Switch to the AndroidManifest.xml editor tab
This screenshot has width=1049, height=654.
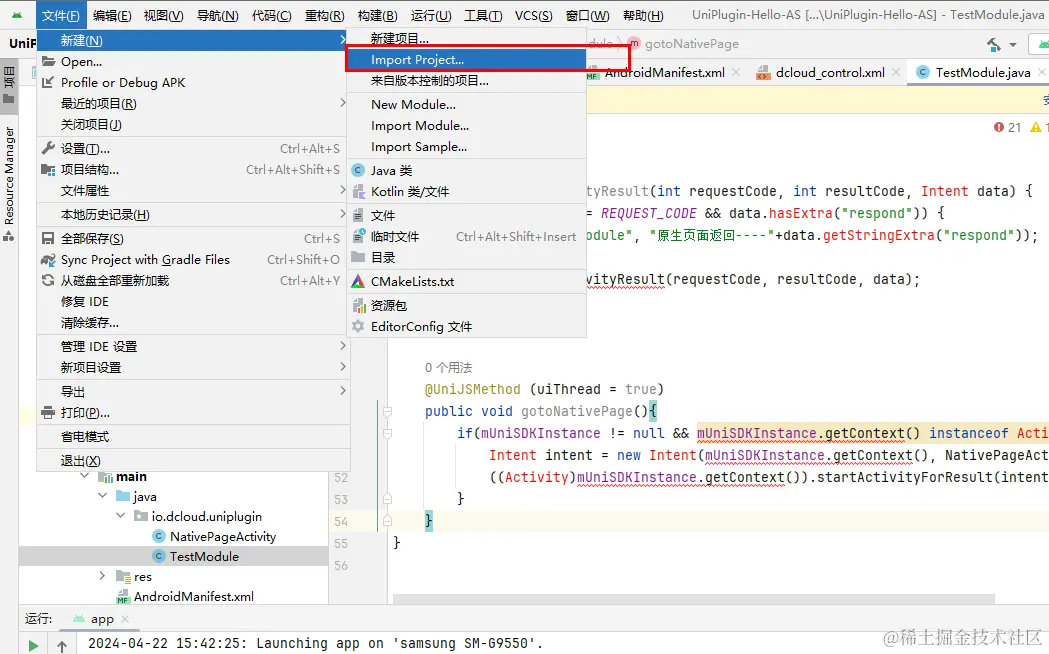click(x=664, y=72)
